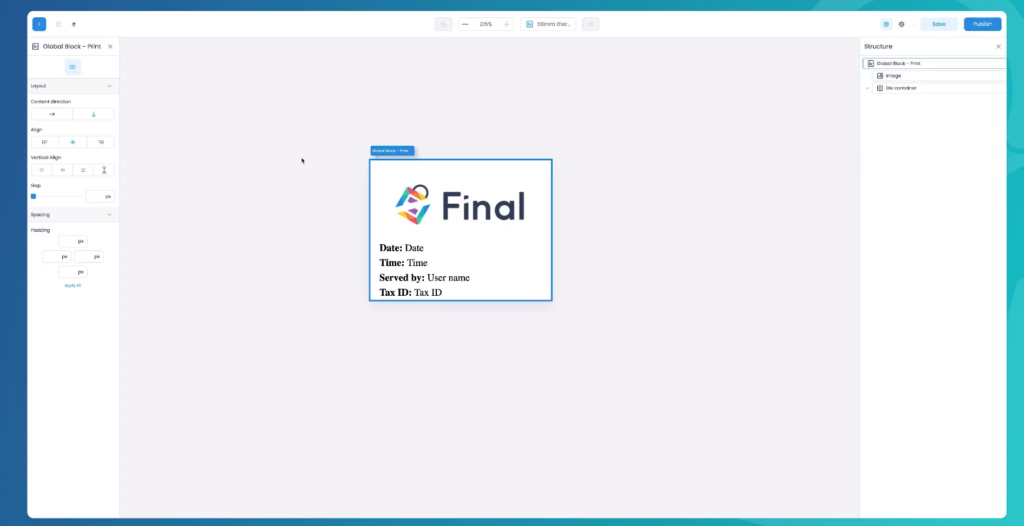Choose the right Align option

(101, 142)
